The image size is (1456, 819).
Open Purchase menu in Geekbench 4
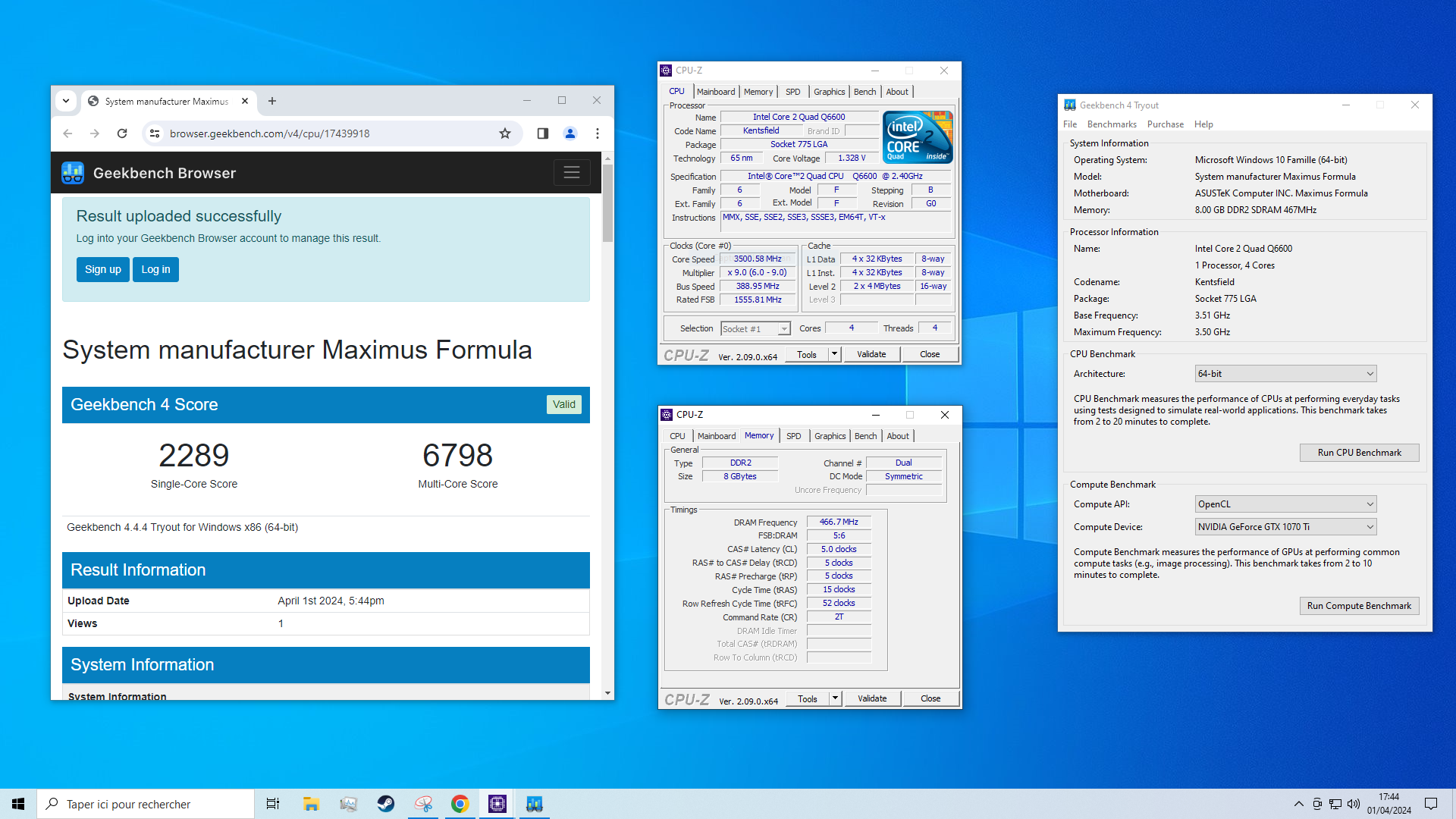tap(1166, 124)
